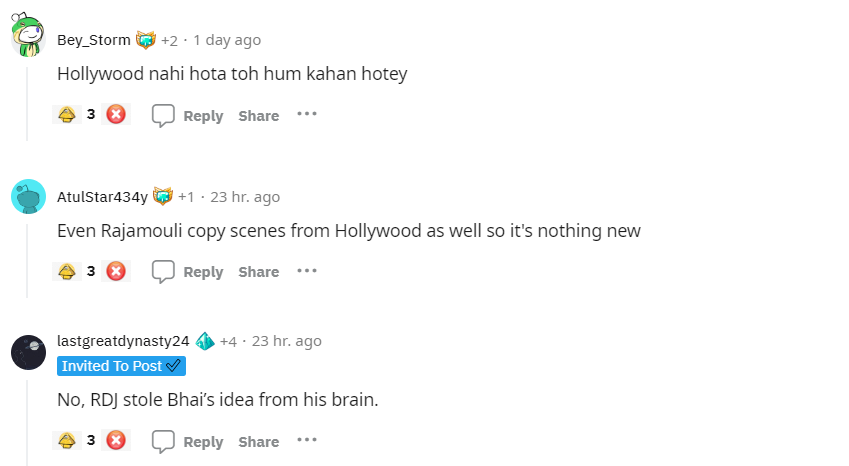849x466 pixels.
Task: Open more options for Bey_Storm's comment
Action: (307, 114)
